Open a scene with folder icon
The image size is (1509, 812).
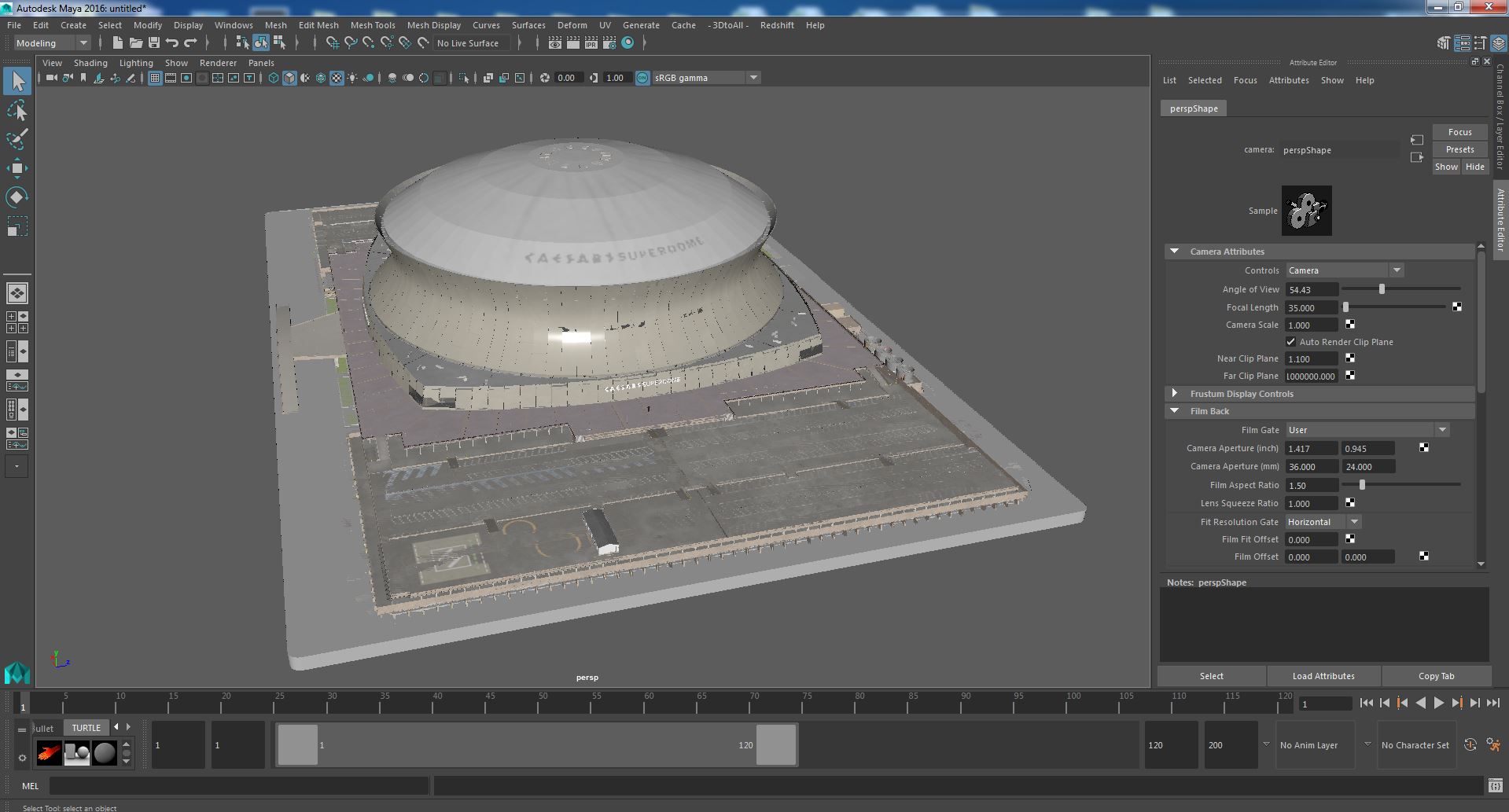136,43
